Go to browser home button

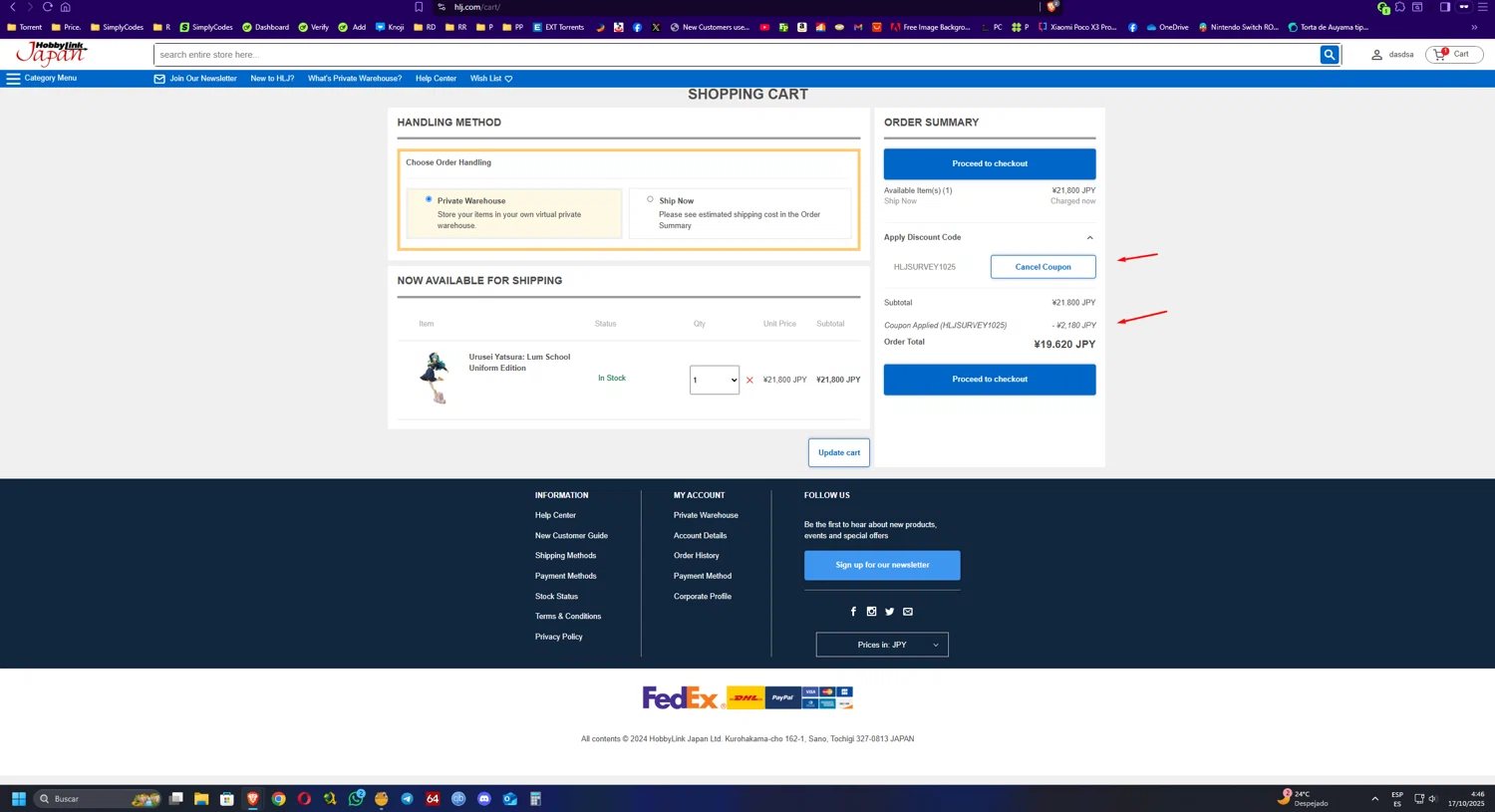click(x=66, y=7)
